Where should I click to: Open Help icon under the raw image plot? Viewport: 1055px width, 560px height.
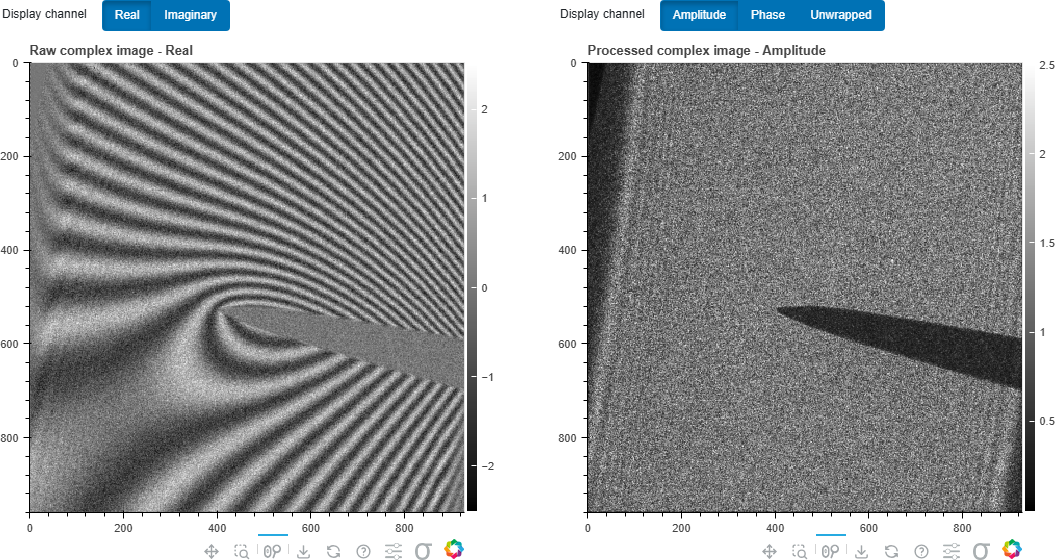pyautogui.click(x=363, y=552)
